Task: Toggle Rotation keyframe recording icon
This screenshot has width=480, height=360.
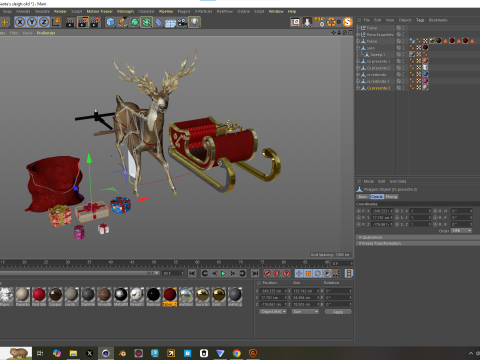Action: [x=318, y=273]
